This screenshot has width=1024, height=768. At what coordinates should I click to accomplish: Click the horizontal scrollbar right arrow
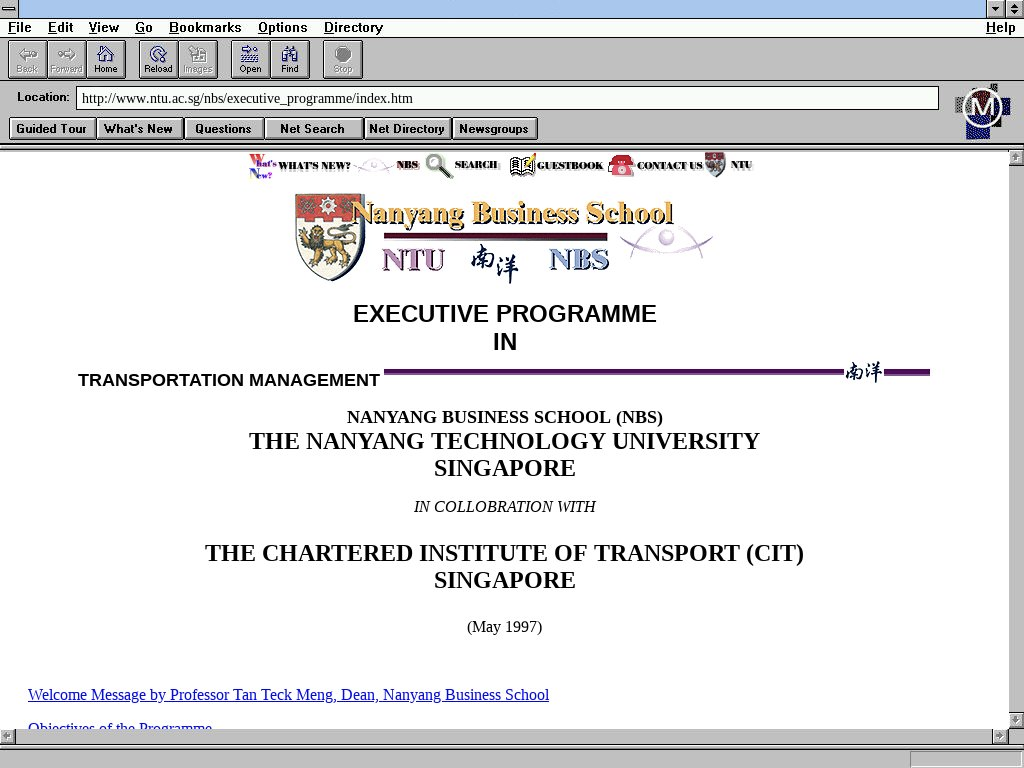coord(998,736)
